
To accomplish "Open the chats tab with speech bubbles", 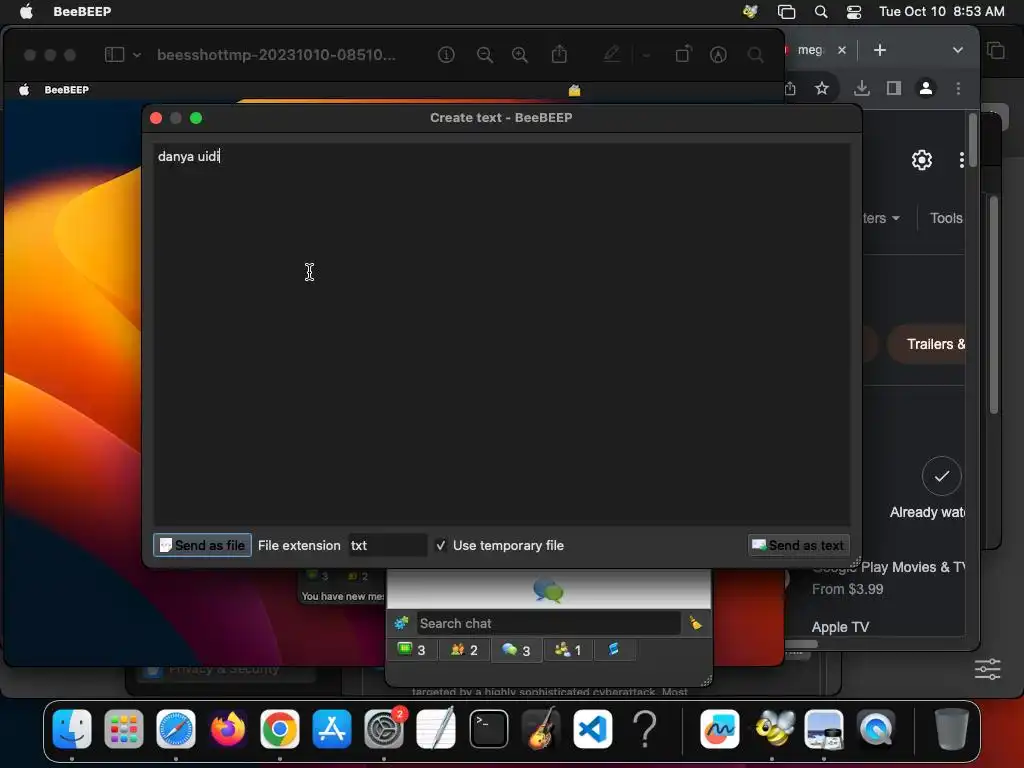I will point(516,650).
